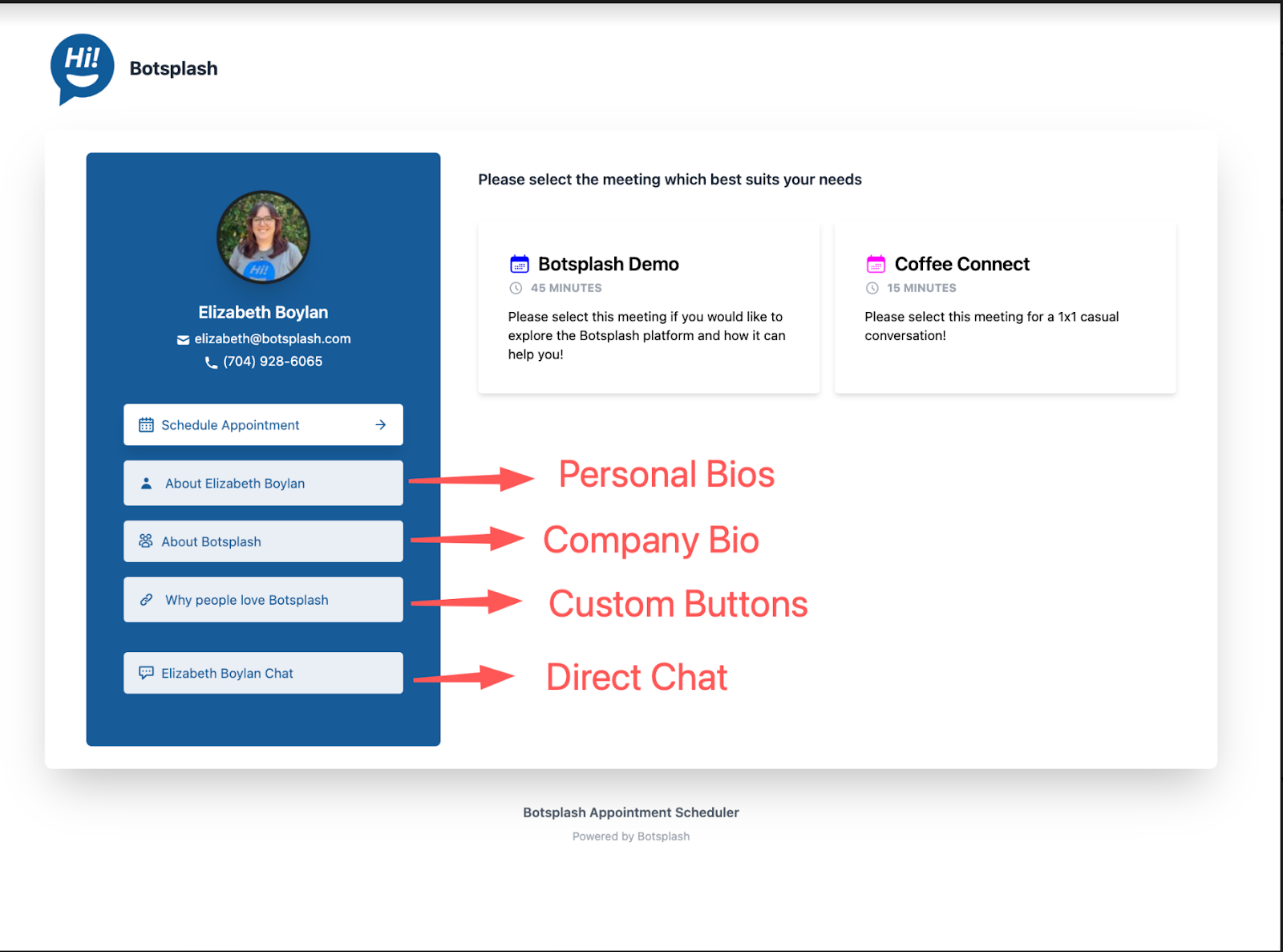Click the envelope icon beside the email address
The image size is (1283, 952).
point(183,338)
